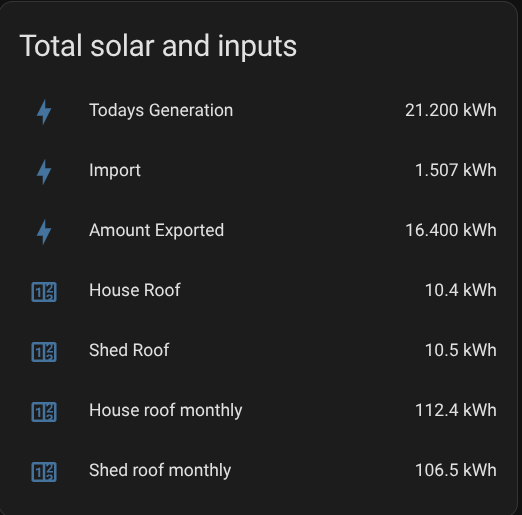Select the Amount Exported label

156,231
